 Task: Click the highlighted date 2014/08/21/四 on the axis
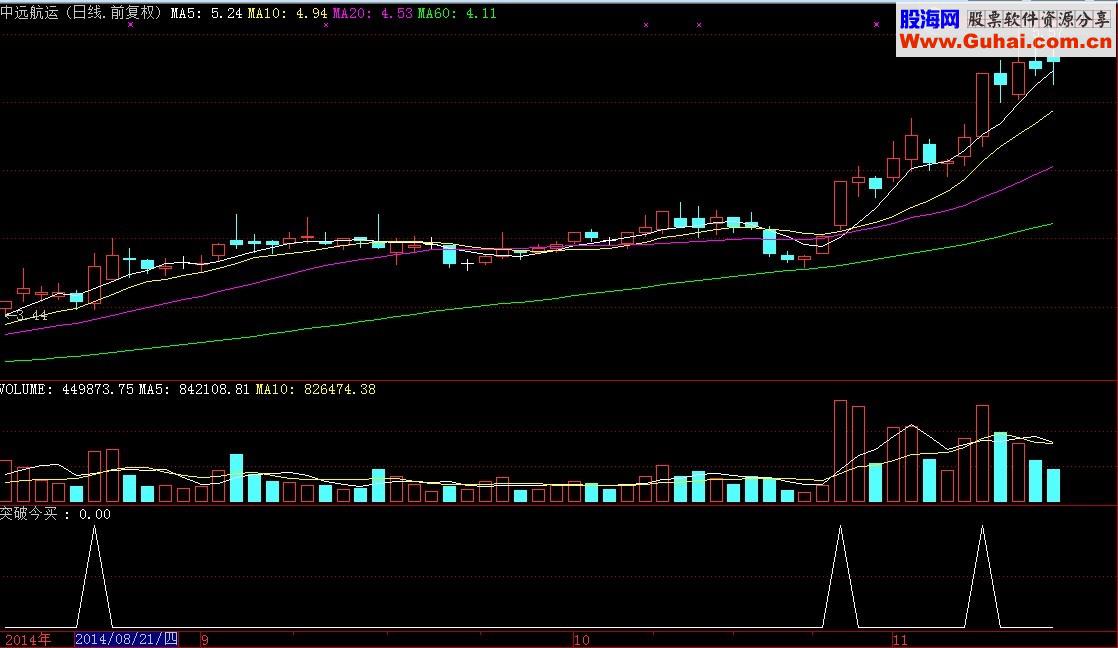[x=126, y=639]
